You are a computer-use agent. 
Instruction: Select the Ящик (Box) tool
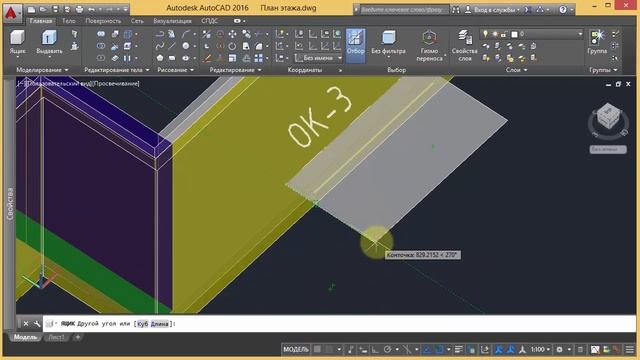tap(18, 42)
